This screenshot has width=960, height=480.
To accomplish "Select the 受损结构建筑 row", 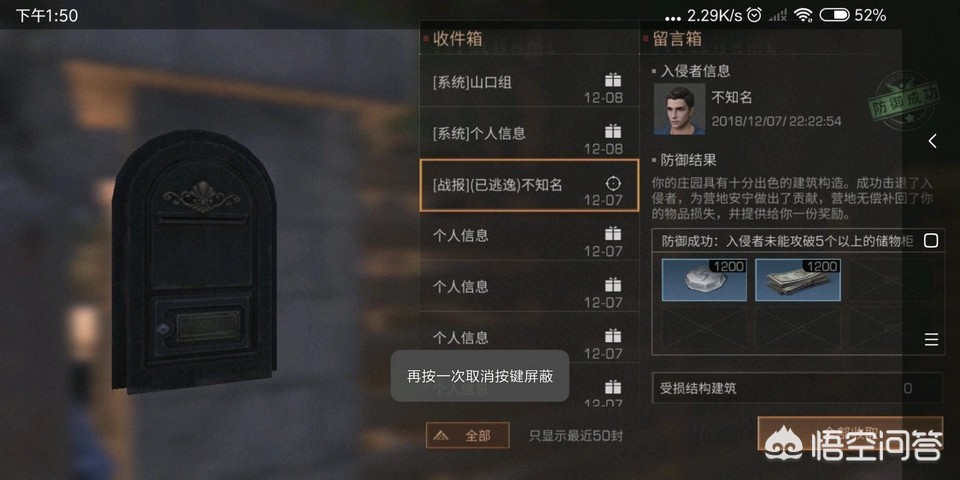I will point(797,388).
